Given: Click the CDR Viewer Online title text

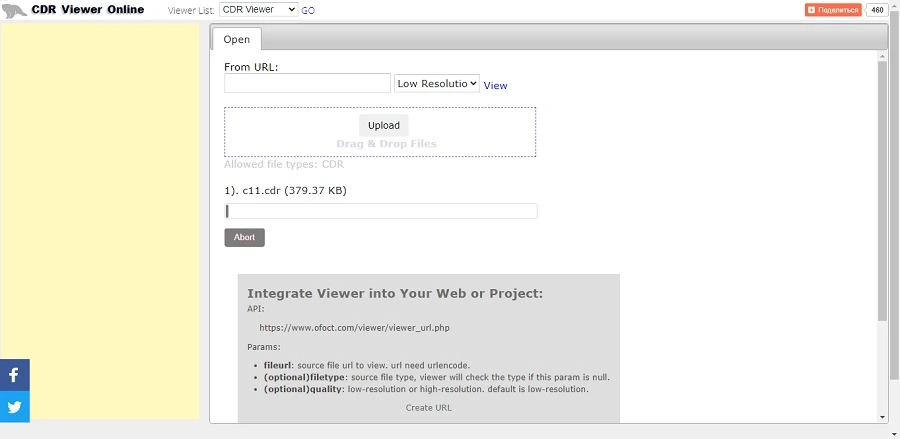Looking at the screenshot, I should tap(88, 10).
